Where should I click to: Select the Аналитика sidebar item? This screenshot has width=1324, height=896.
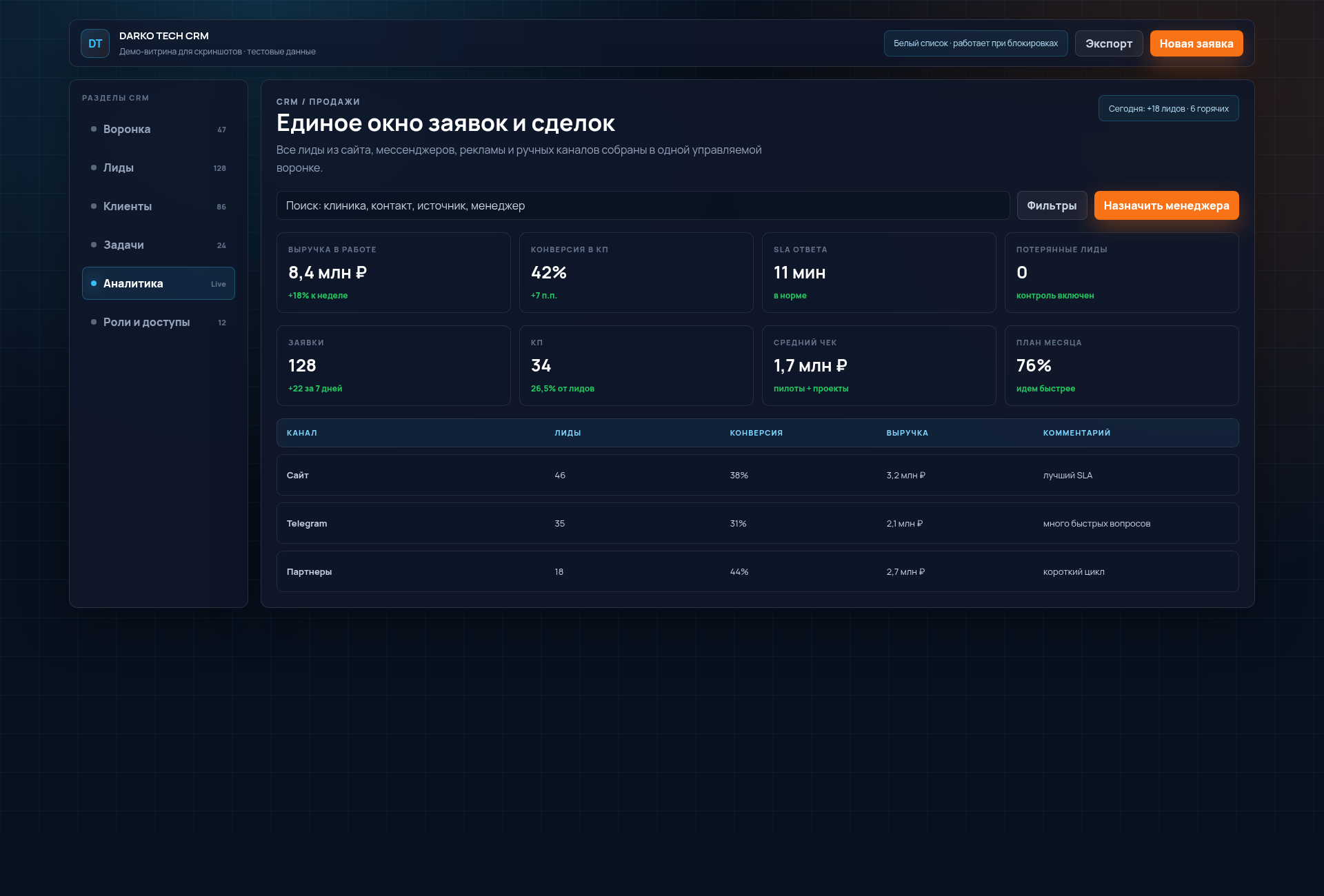coord(159,283)
